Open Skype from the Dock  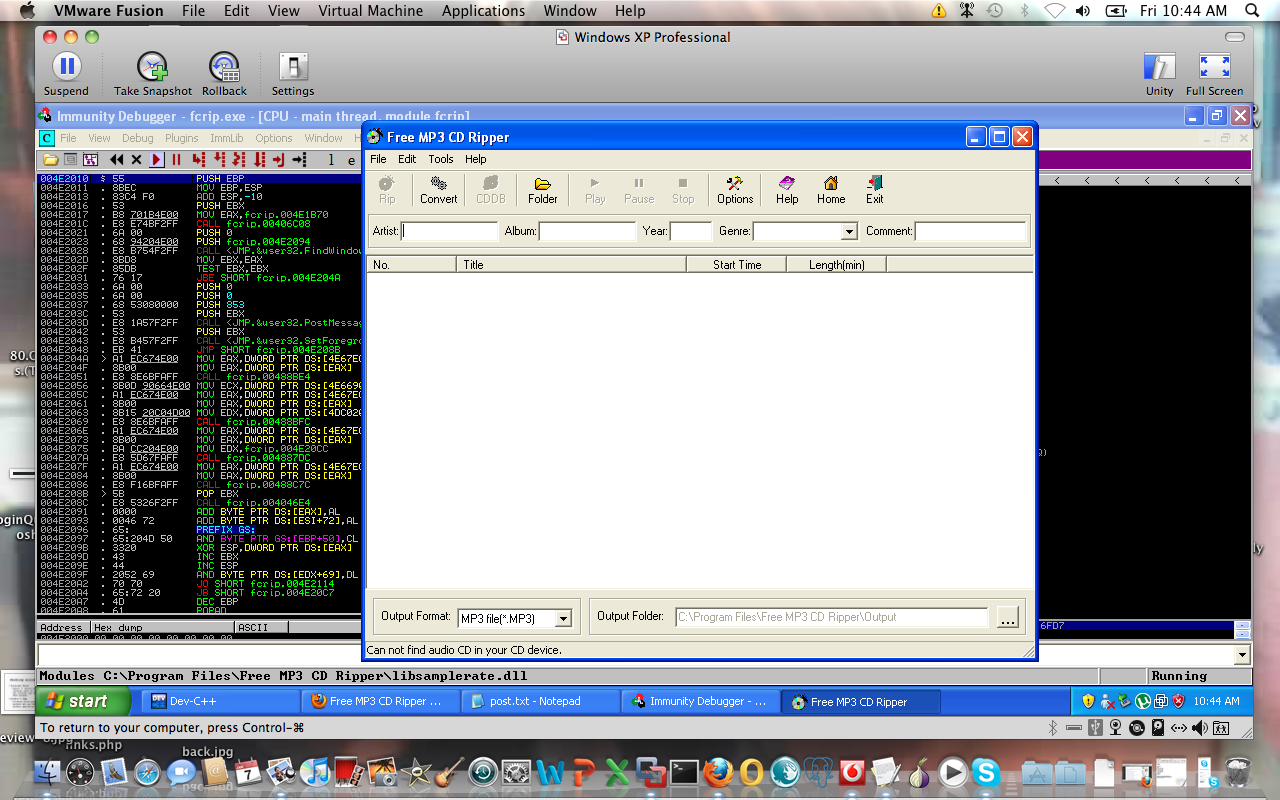point(986,772)
